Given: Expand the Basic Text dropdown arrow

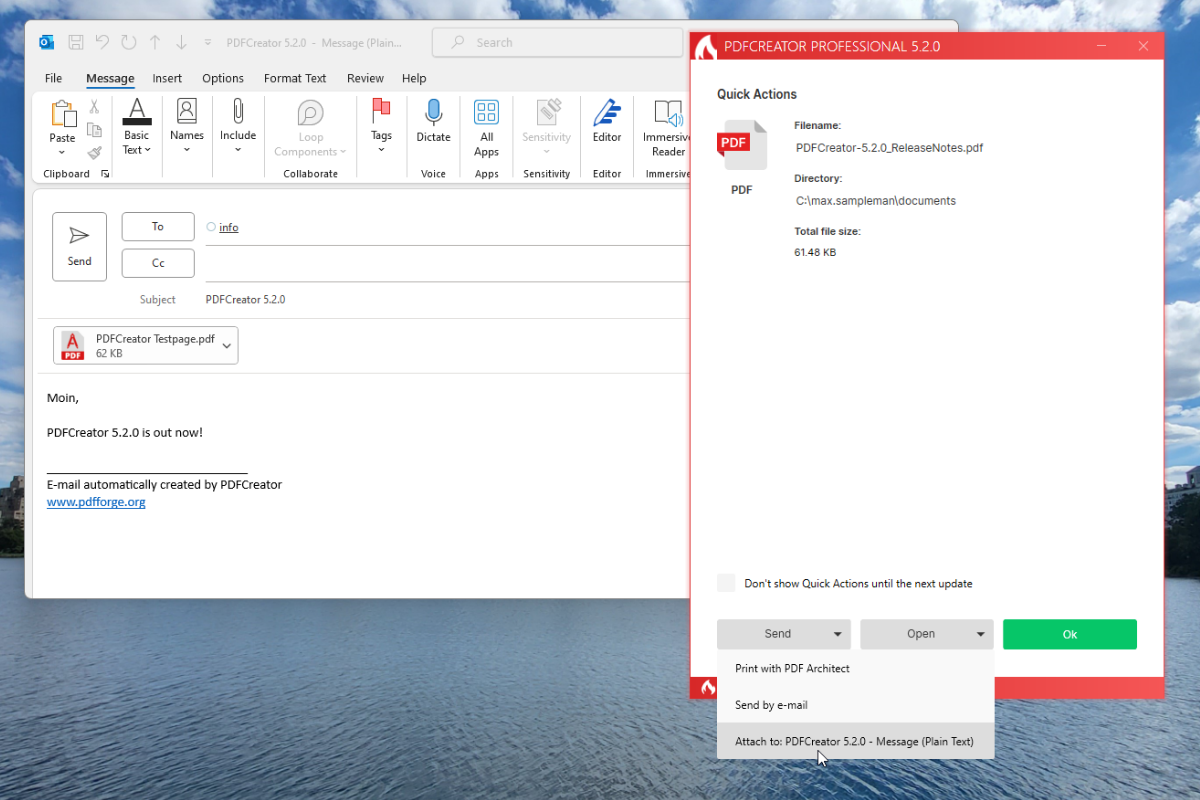Looking at the screenshot, I should point(147,150).
